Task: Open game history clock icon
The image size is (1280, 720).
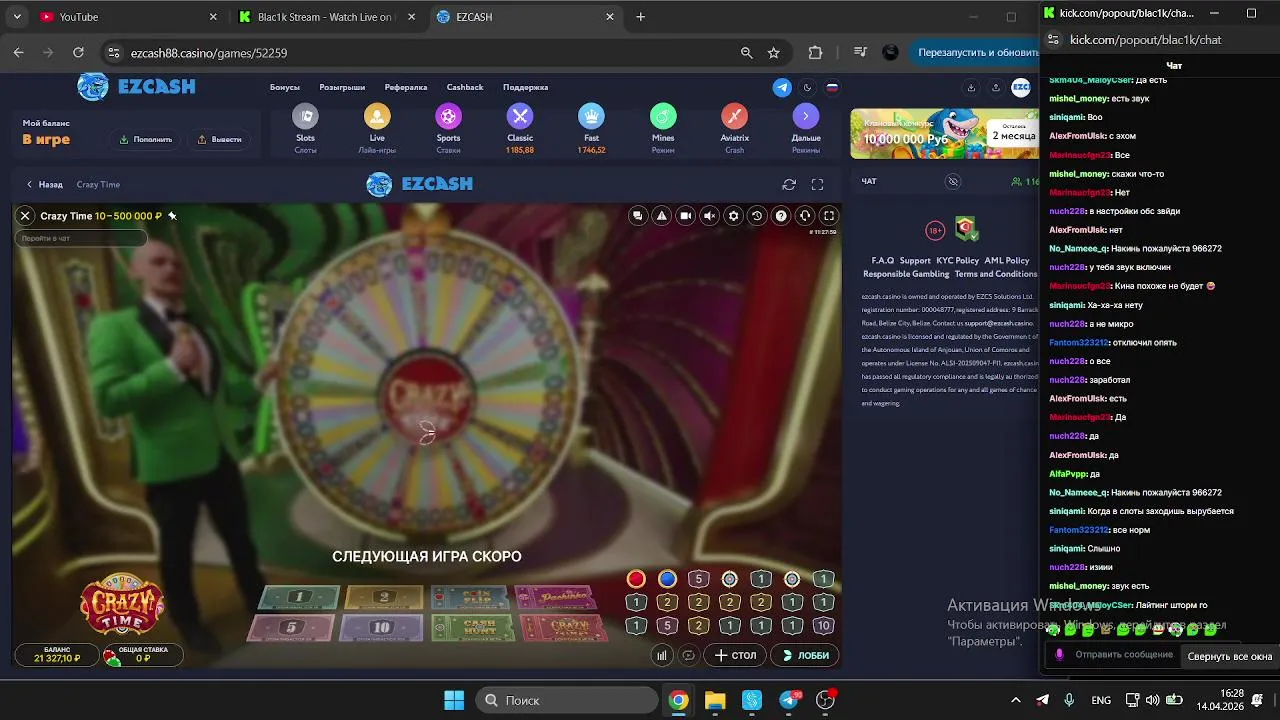Action: pyautogui.click(x=757, y=215)
